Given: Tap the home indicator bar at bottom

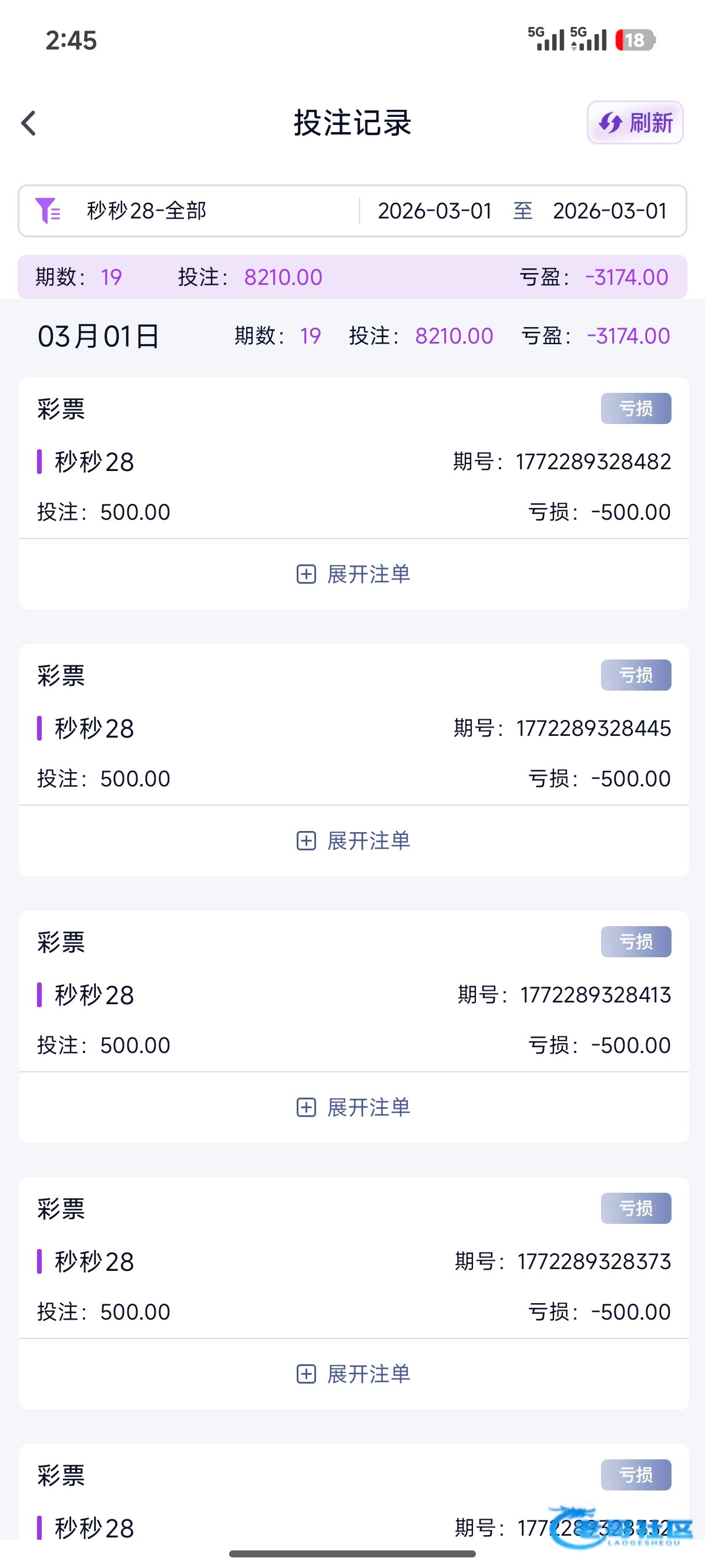Looking at the screenshot, I should (352, 1553).
